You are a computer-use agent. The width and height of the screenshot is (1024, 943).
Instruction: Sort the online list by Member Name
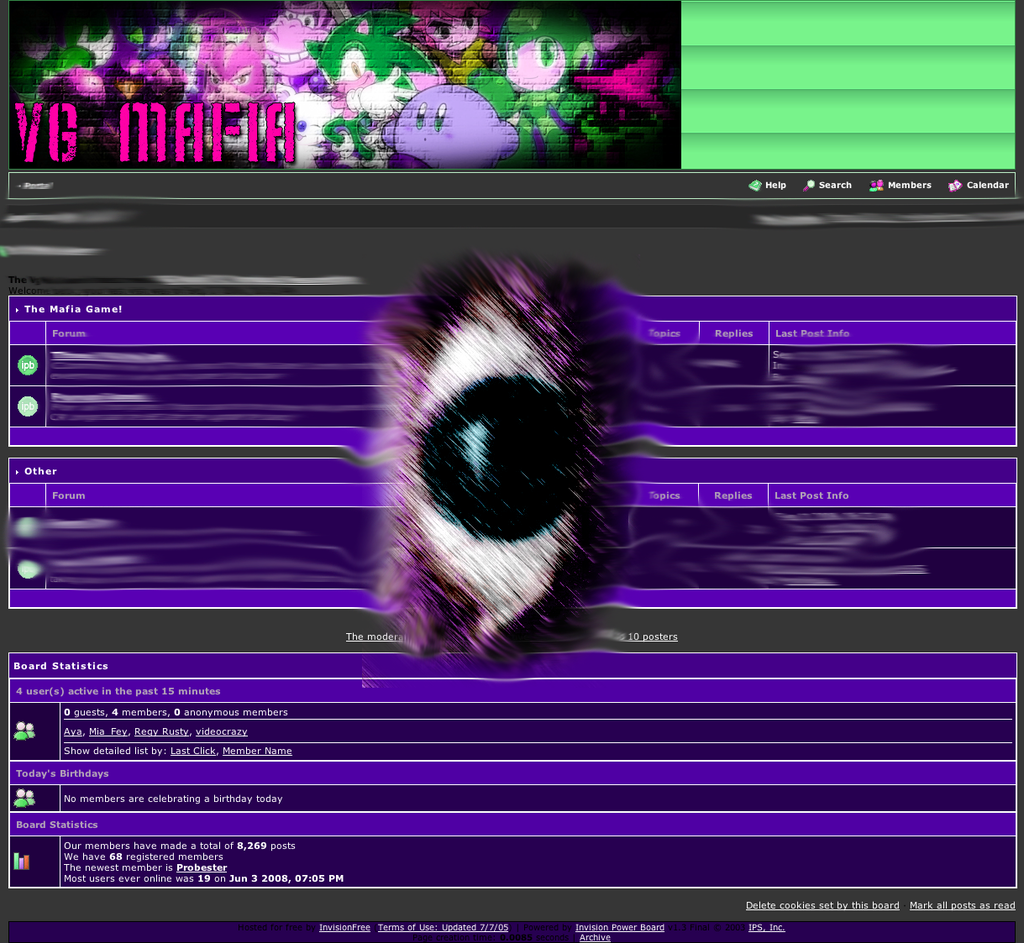[257, 751]
